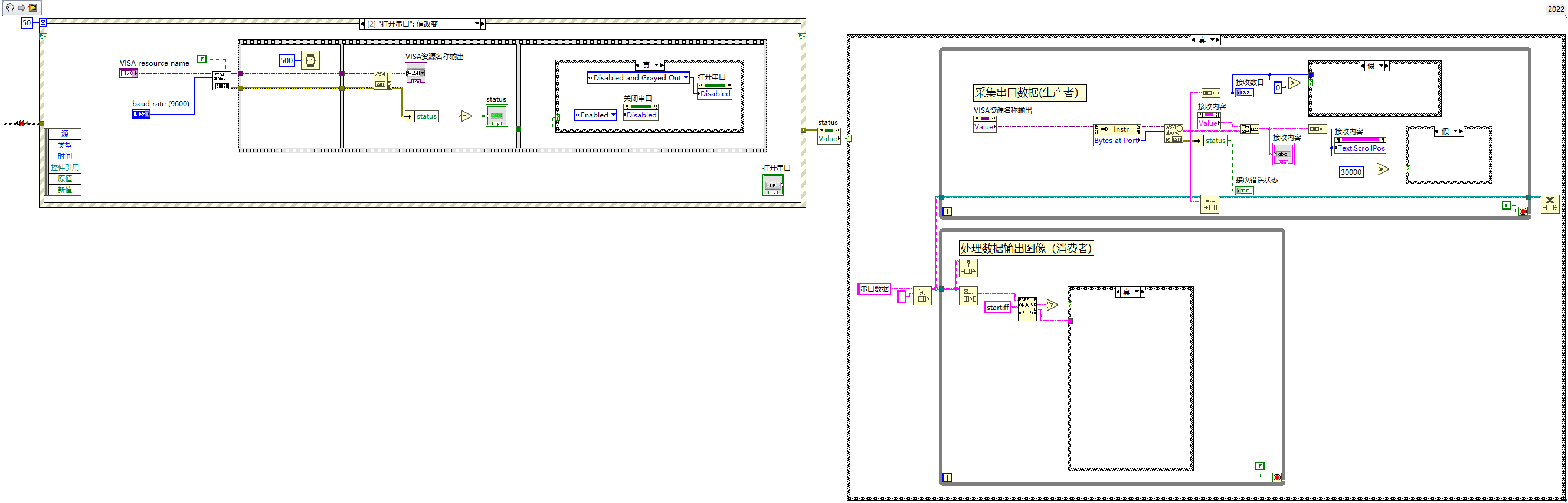Click the event timeout hourglass terminal

(43, 23)
